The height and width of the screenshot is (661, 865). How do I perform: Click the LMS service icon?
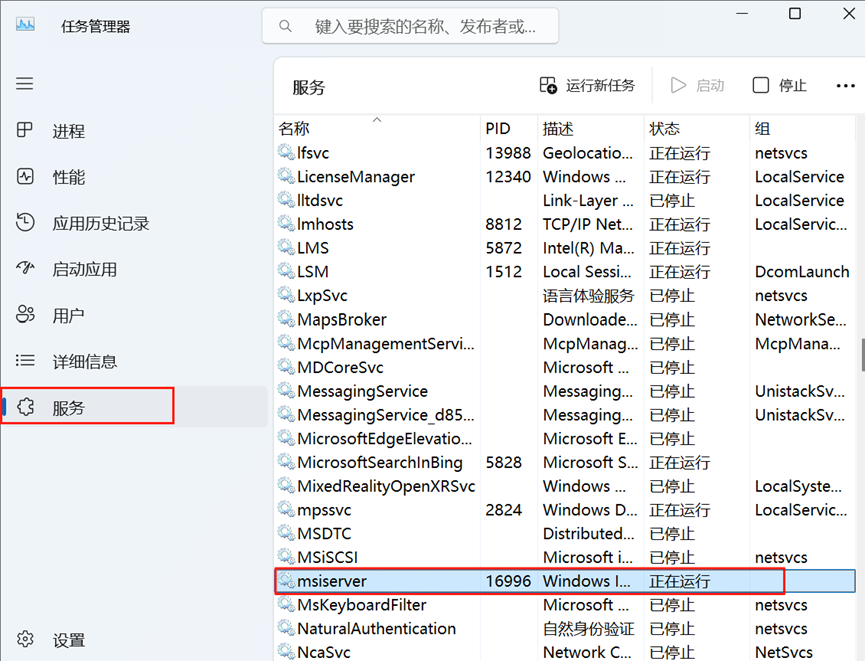pos(286,247)
